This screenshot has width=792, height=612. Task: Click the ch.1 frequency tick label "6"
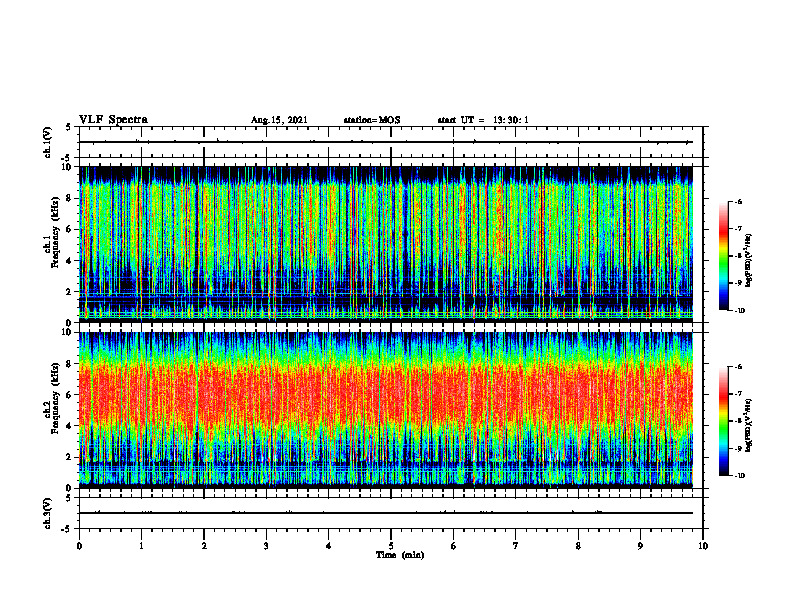click(x=69, y=229)
